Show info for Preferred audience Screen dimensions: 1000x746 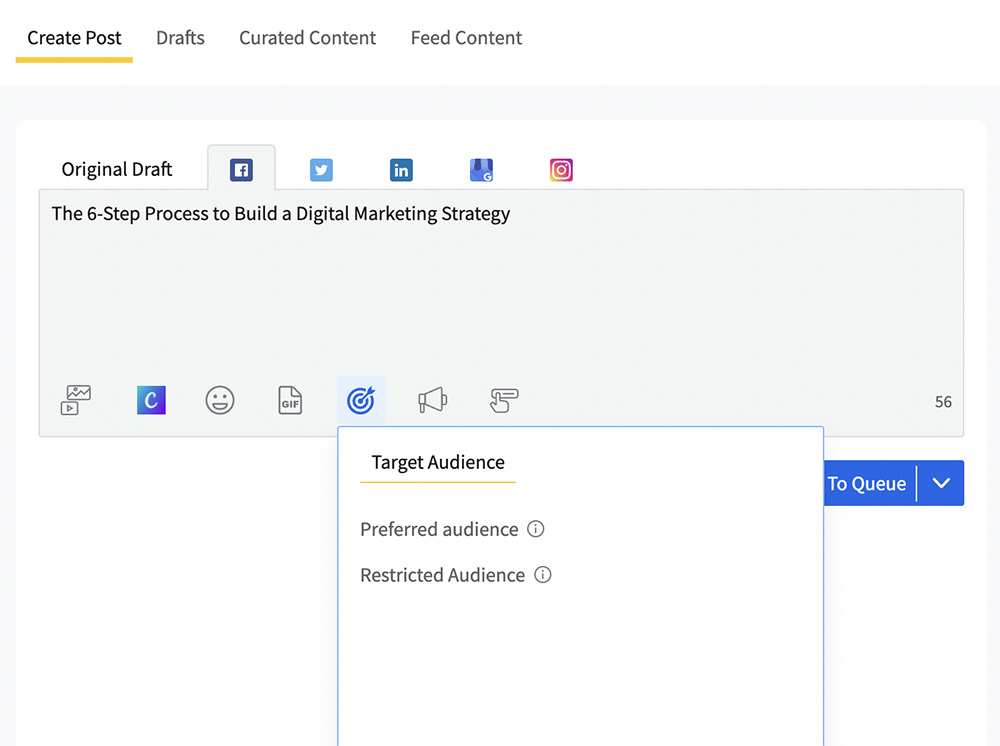coord(536,529)
